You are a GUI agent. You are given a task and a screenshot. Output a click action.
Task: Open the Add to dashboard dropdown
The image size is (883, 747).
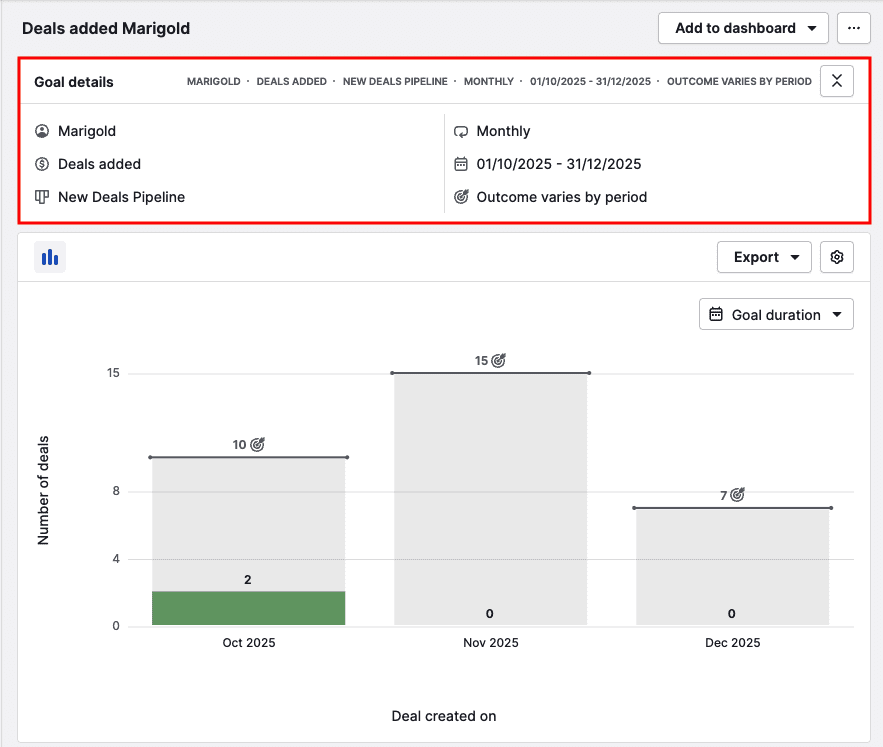[743, 28]
